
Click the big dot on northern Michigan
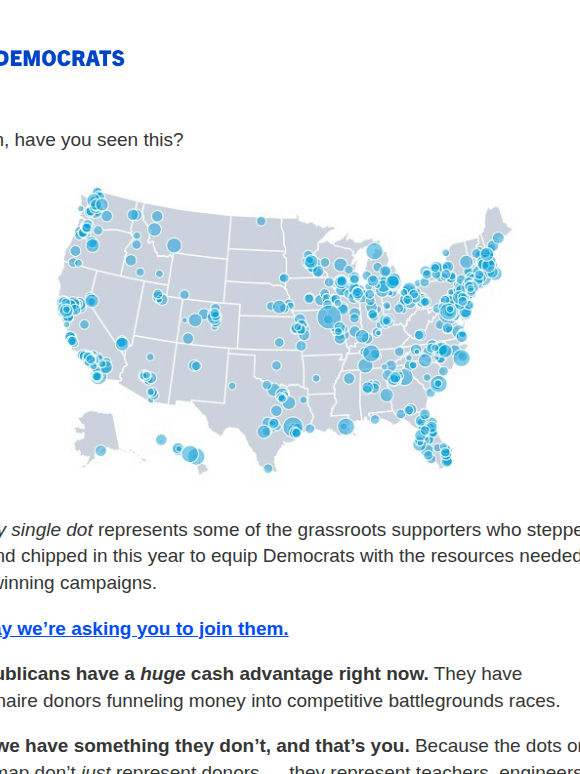coord(375,251)
